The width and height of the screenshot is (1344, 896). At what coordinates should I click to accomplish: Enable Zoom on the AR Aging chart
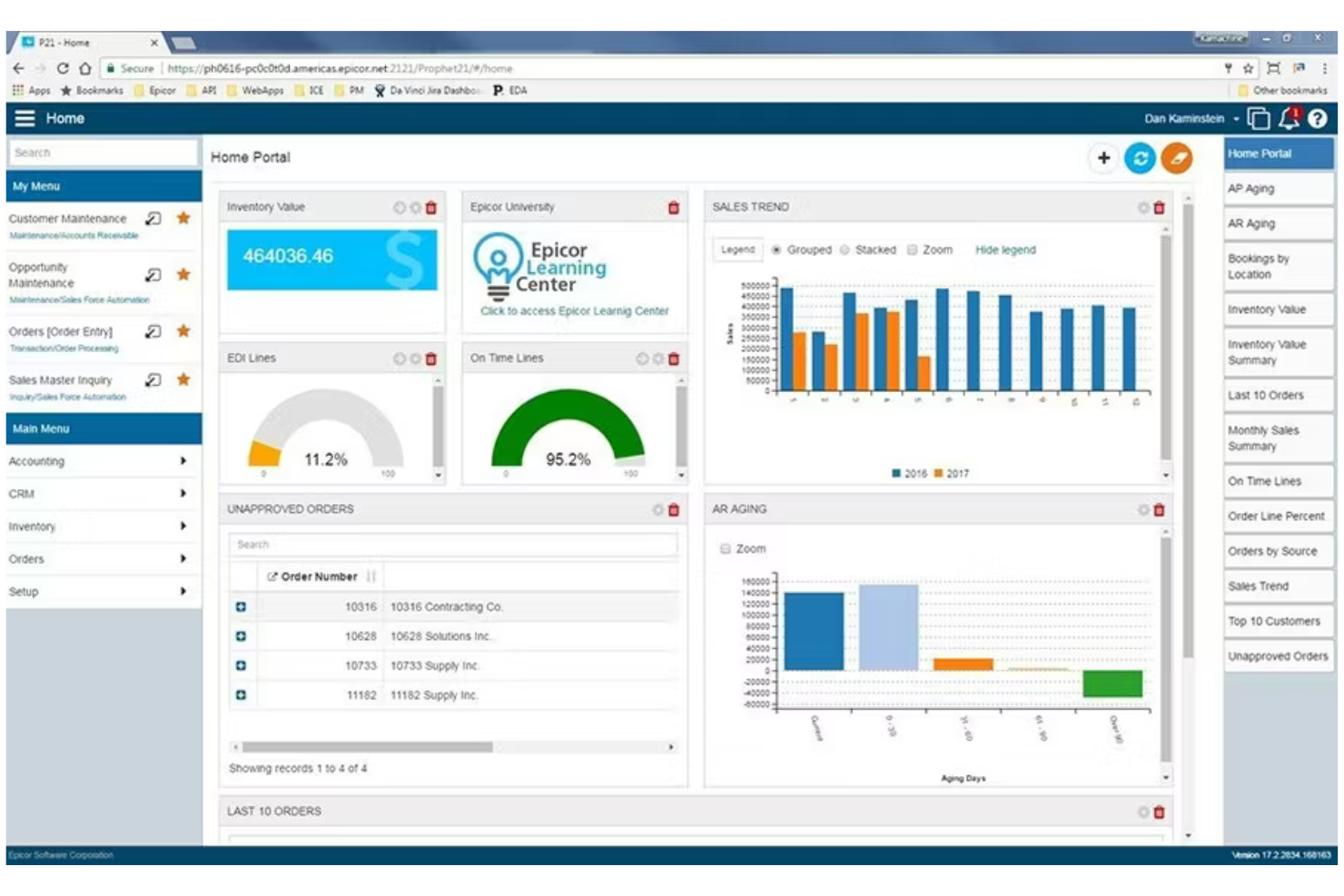pyautogui.click(x=726, y=548)
